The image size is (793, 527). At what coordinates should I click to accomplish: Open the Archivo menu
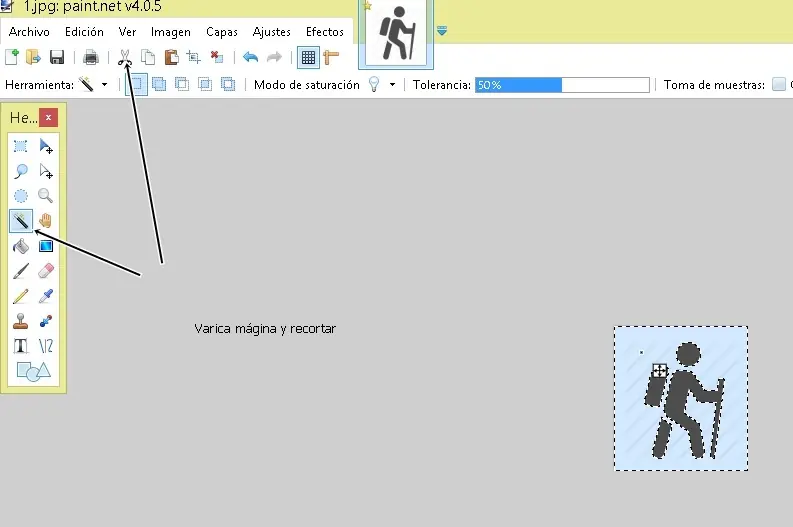pos(29,32)
